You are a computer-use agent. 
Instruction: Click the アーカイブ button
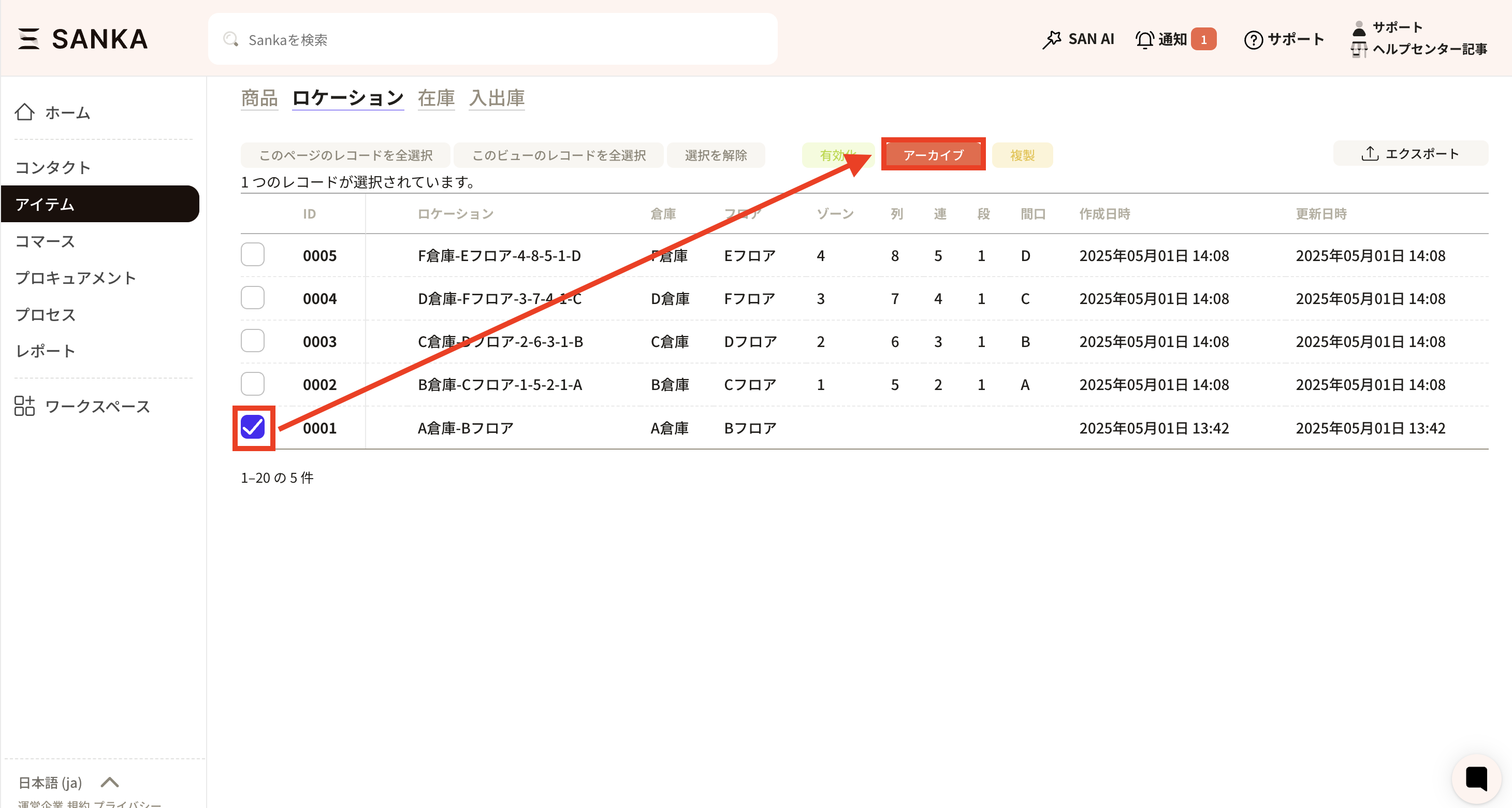pos(933,154)
